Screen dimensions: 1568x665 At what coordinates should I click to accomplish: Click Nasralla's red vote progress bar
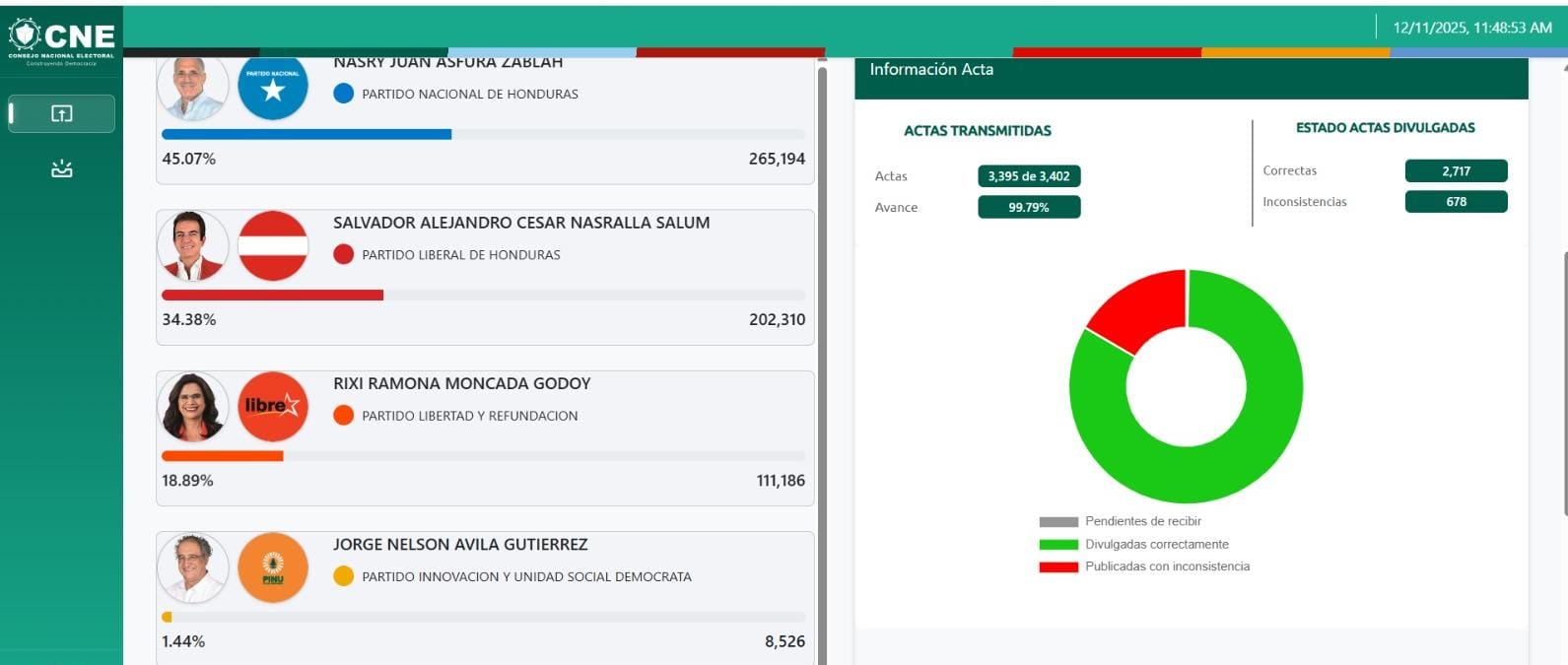(272, 296)
